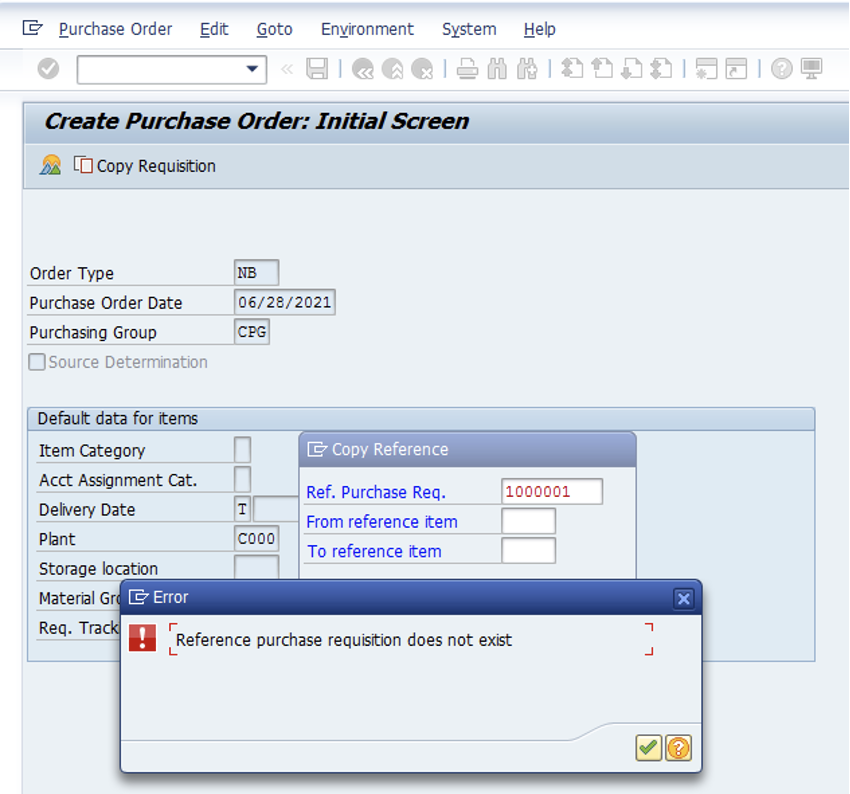This screenshot has height=794, width=850.
Task: Click the Print icon
Action: click(467, 69)
